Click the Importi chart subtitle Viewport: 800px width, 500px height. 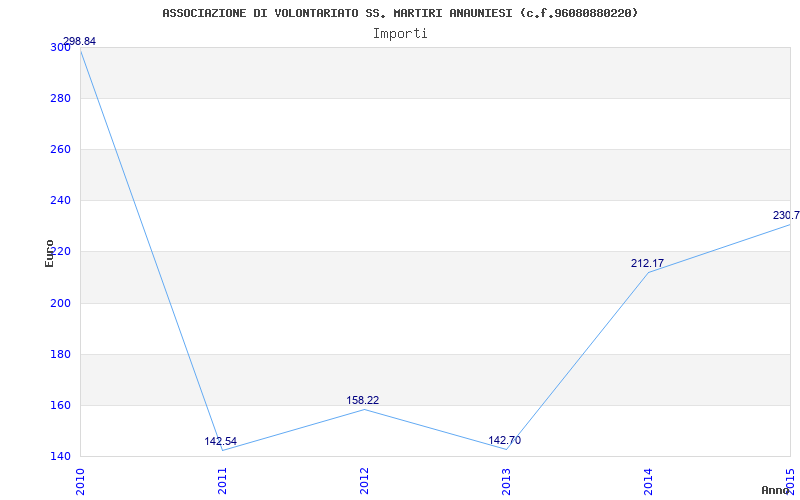(x=400, y=34)
